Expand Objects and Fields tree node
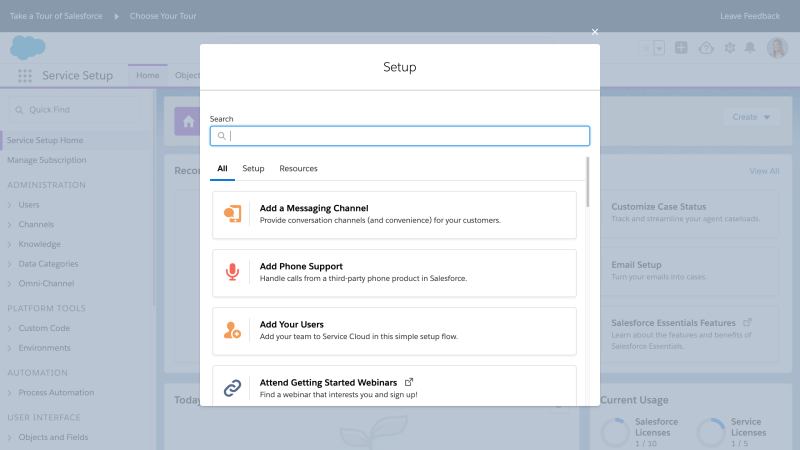Screen dimensions: 800x450 pyautogui.click(x=9, y=438)
